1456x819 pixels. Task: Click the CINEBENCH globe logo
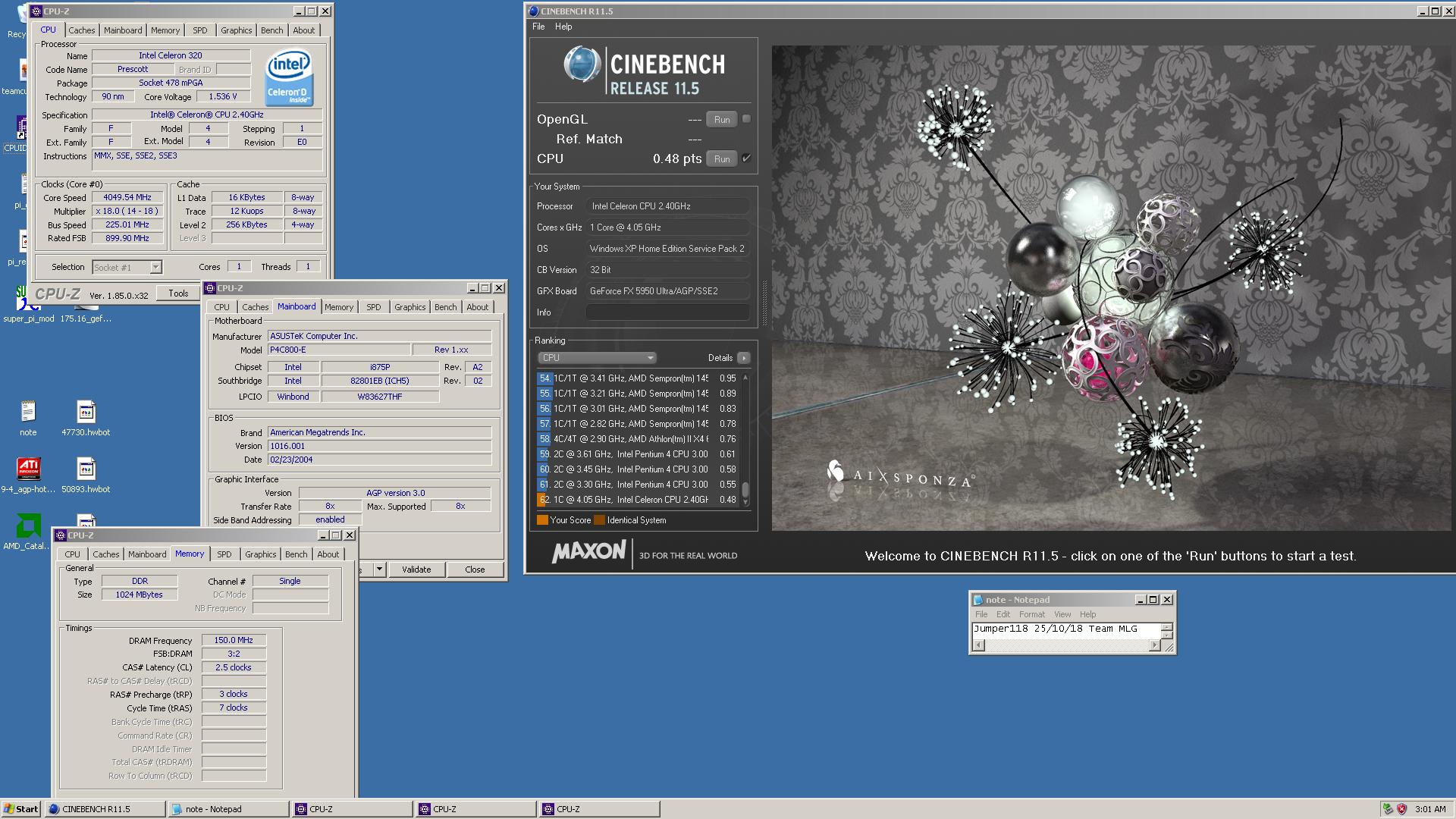click(582, 64)
